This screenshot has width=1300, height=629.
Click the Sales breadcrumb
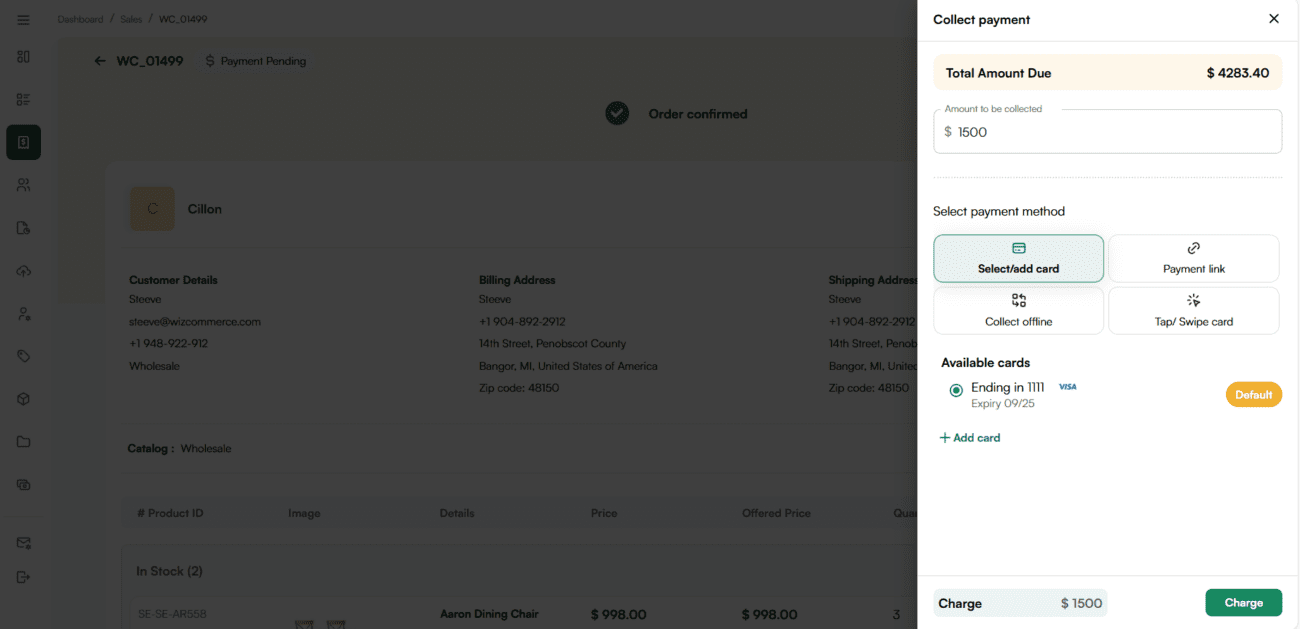pyautogui.click(x=131, y=19)
